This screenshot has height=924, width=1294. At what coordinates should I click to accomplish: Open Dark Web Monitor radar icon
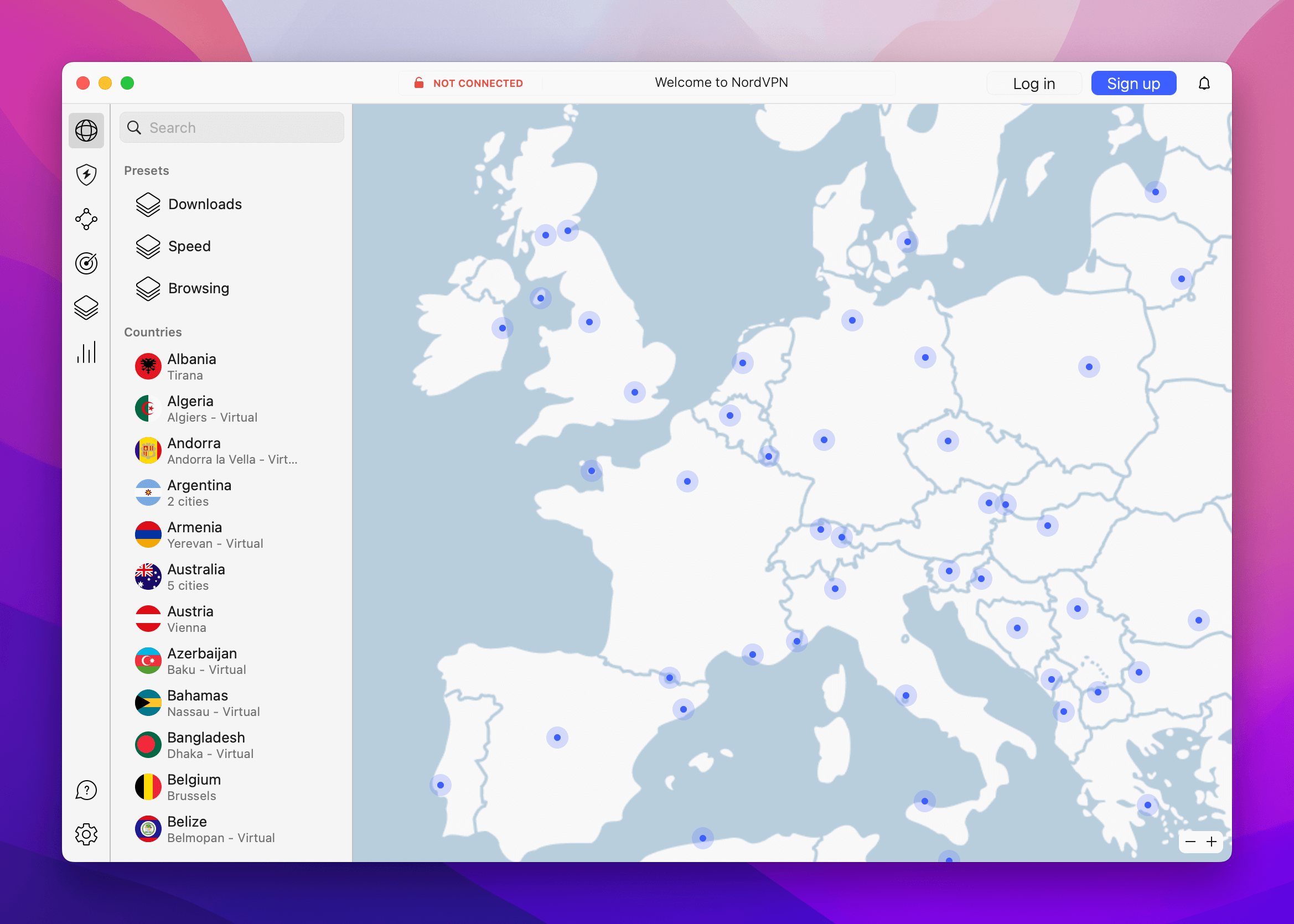pos(86,263)
